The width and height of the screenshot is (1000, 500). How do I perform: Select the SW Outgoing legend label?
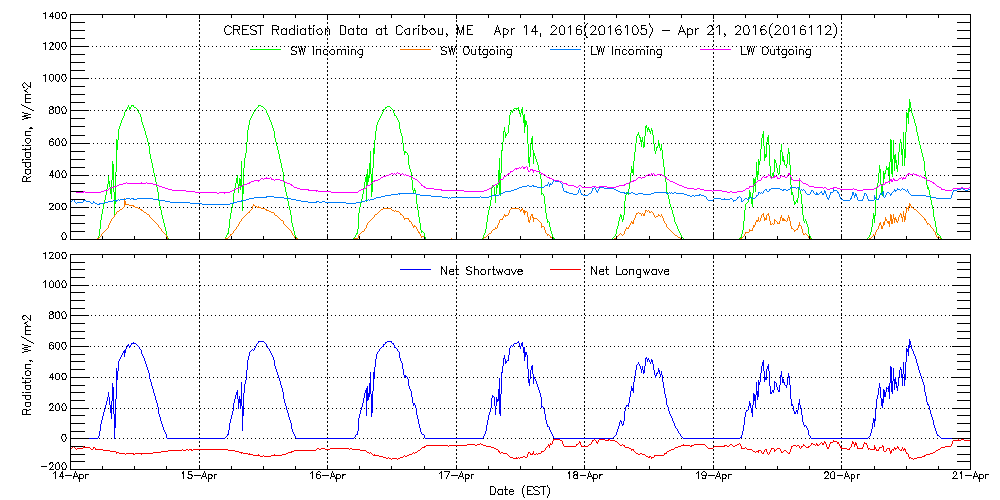476,52
